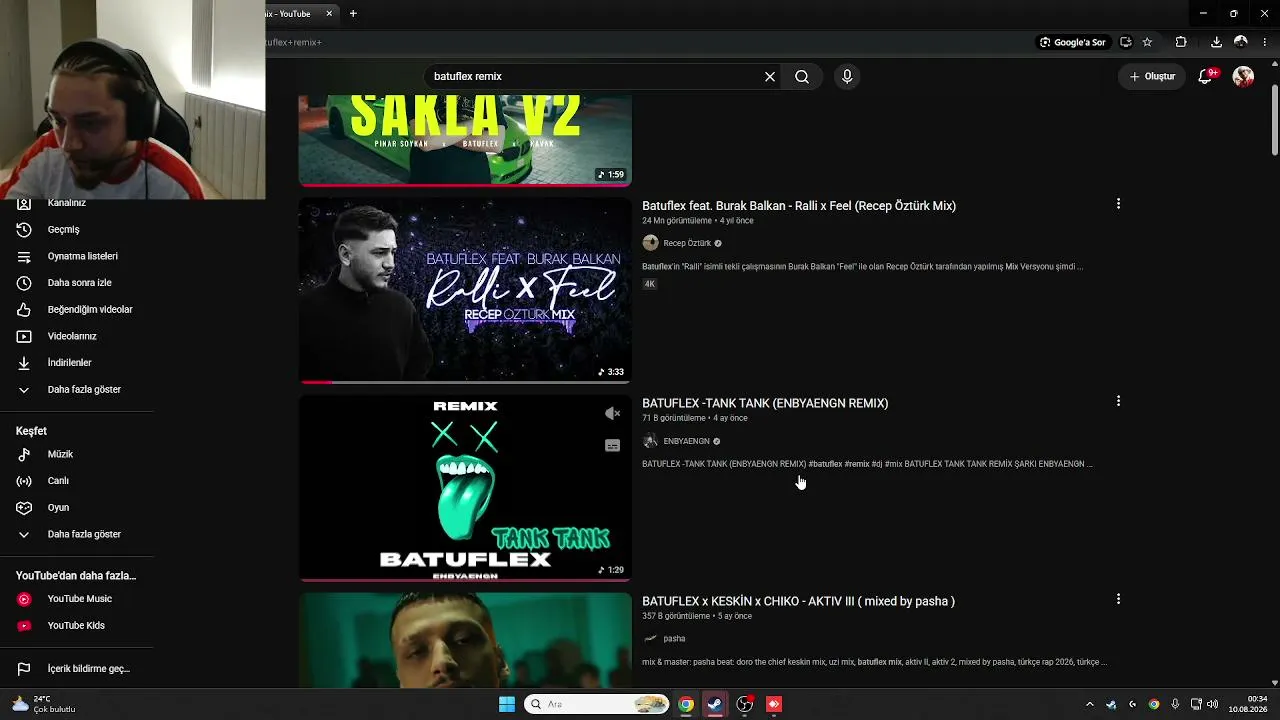Open the browser downloads icon

tap(1216, 42)
